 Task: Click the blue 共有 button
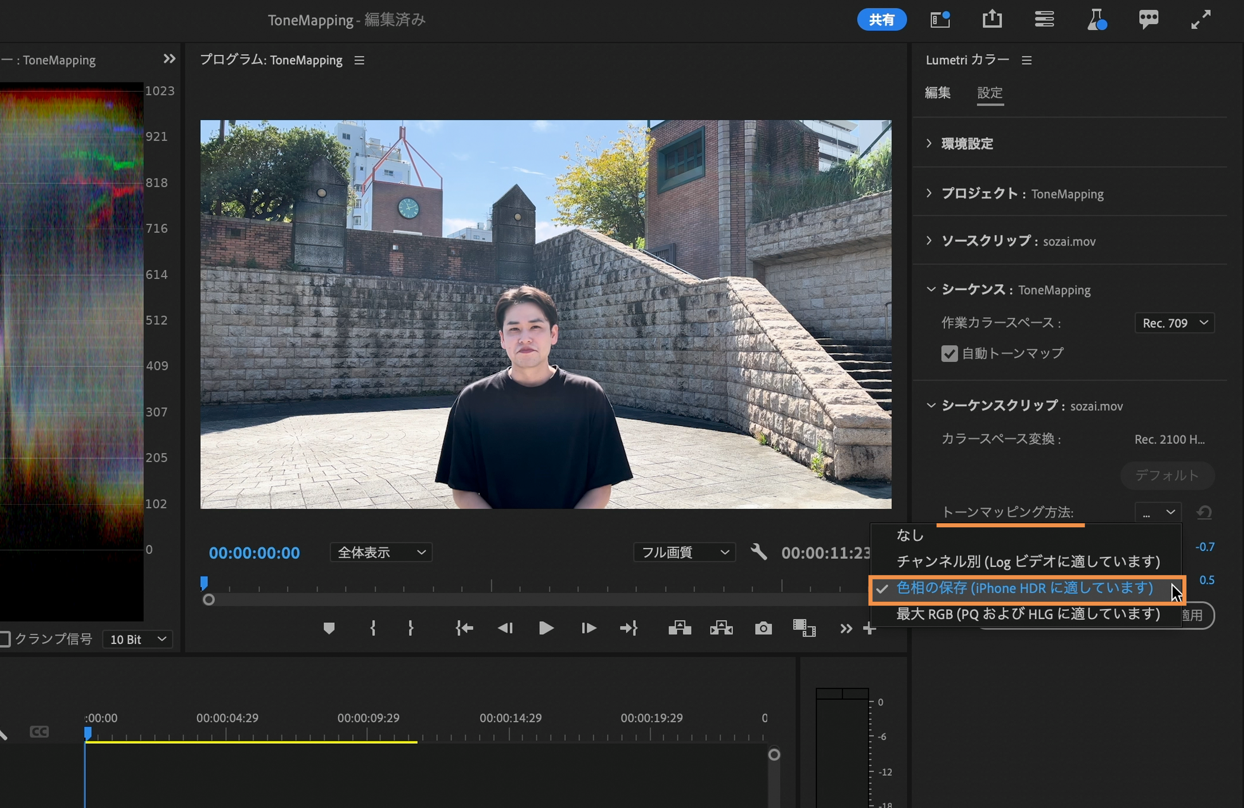coord(881,20)
